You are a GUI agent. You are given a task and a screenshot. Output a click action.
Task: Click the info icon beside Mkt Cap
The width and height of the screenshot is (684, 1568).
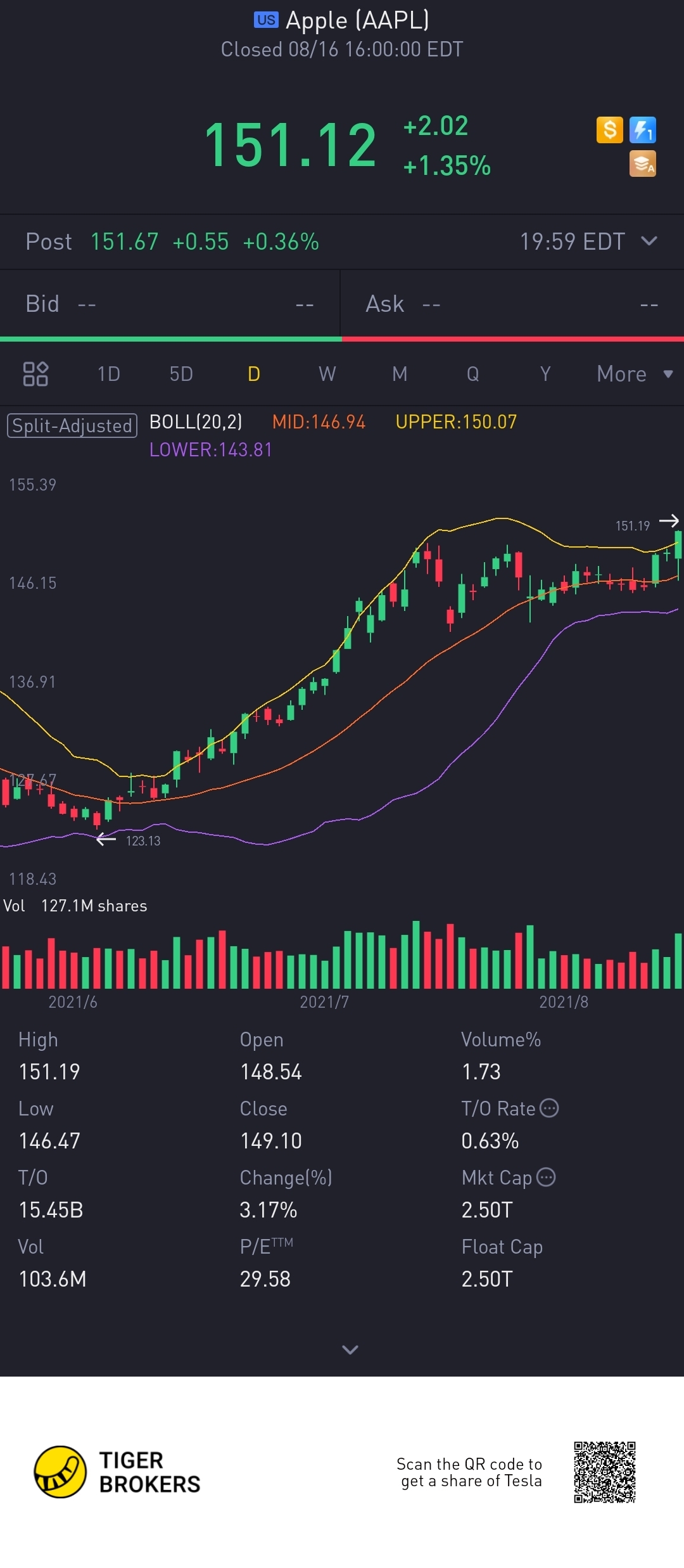pyautogui.click(x=546, y=1177)
